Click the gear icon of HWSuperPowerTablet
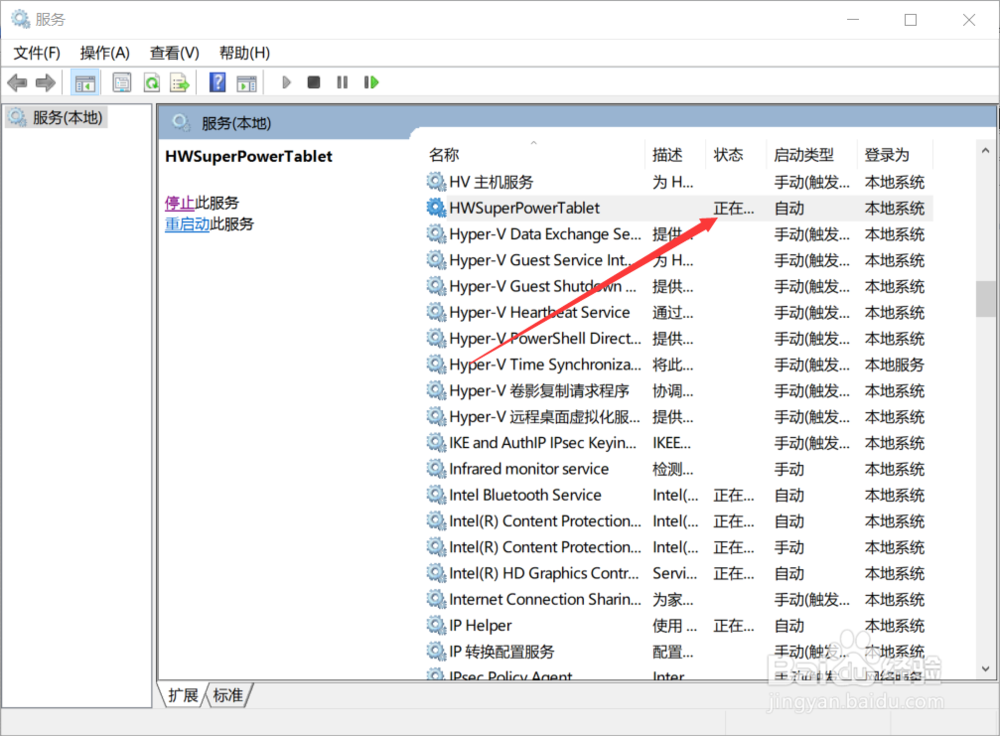1000x736 pixels. tap(436, 208)
